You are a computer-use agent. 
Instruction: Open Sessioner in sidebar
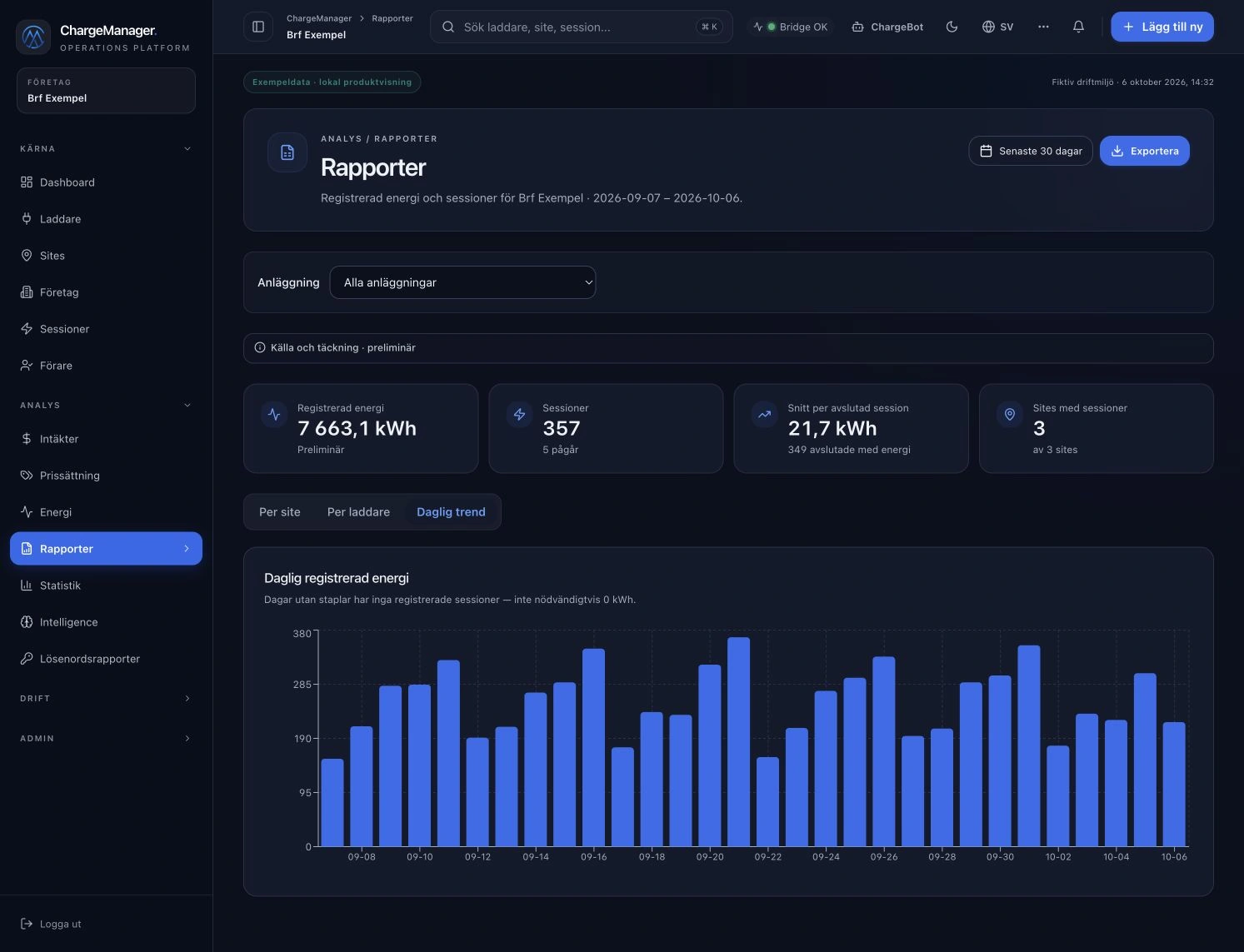pos(106,329)
